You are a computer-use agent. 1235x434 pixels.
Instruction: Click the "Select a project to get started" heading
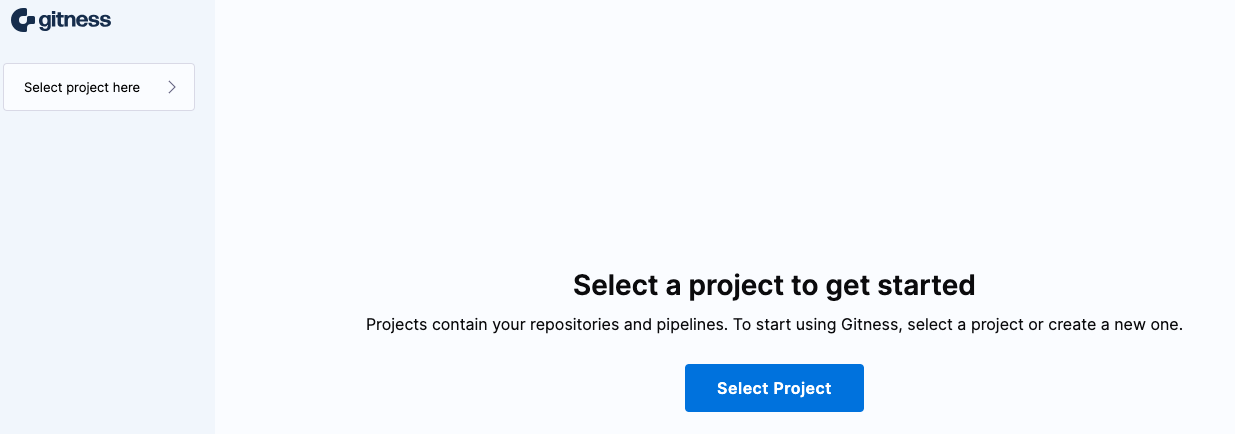(x=773, y=285)
